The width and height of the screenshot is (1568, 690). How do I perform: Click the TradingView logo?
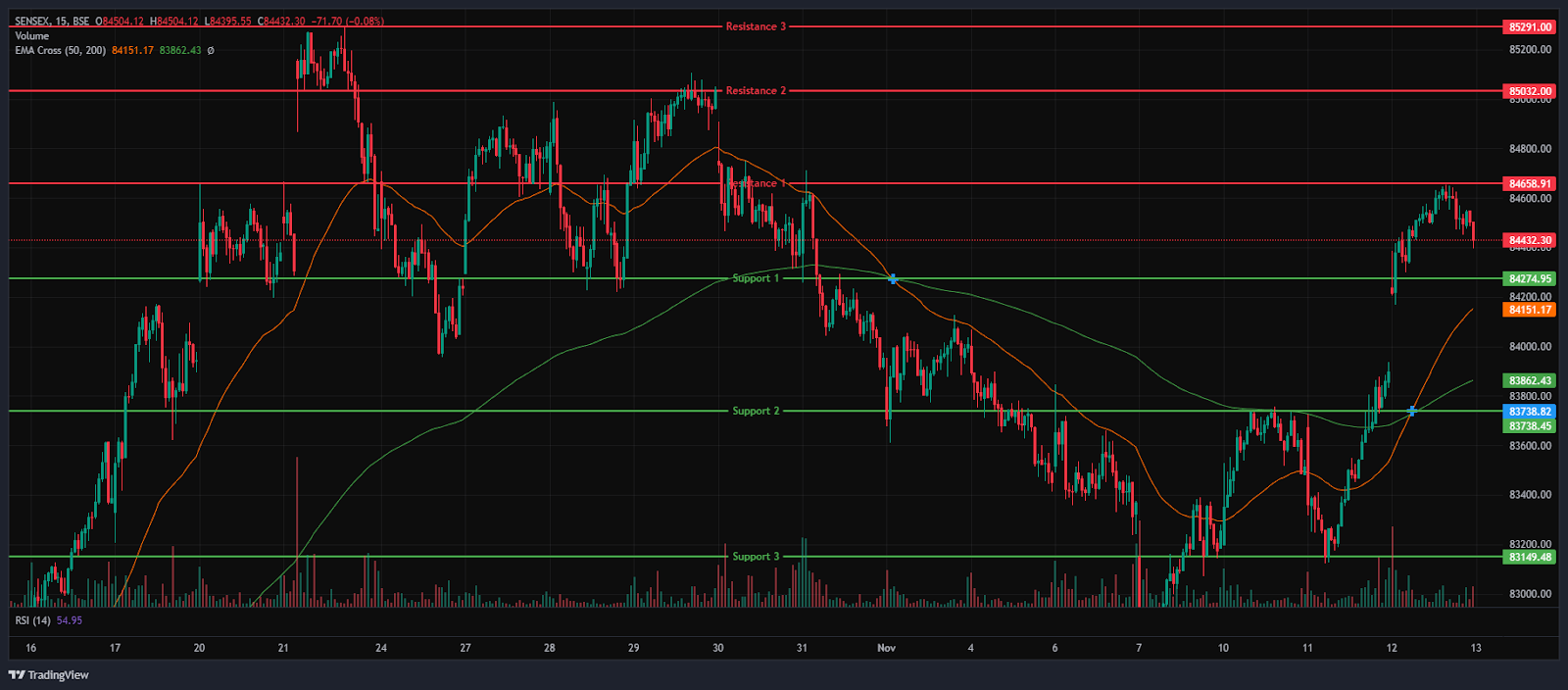pyautogui.click(x=48, y=674)
